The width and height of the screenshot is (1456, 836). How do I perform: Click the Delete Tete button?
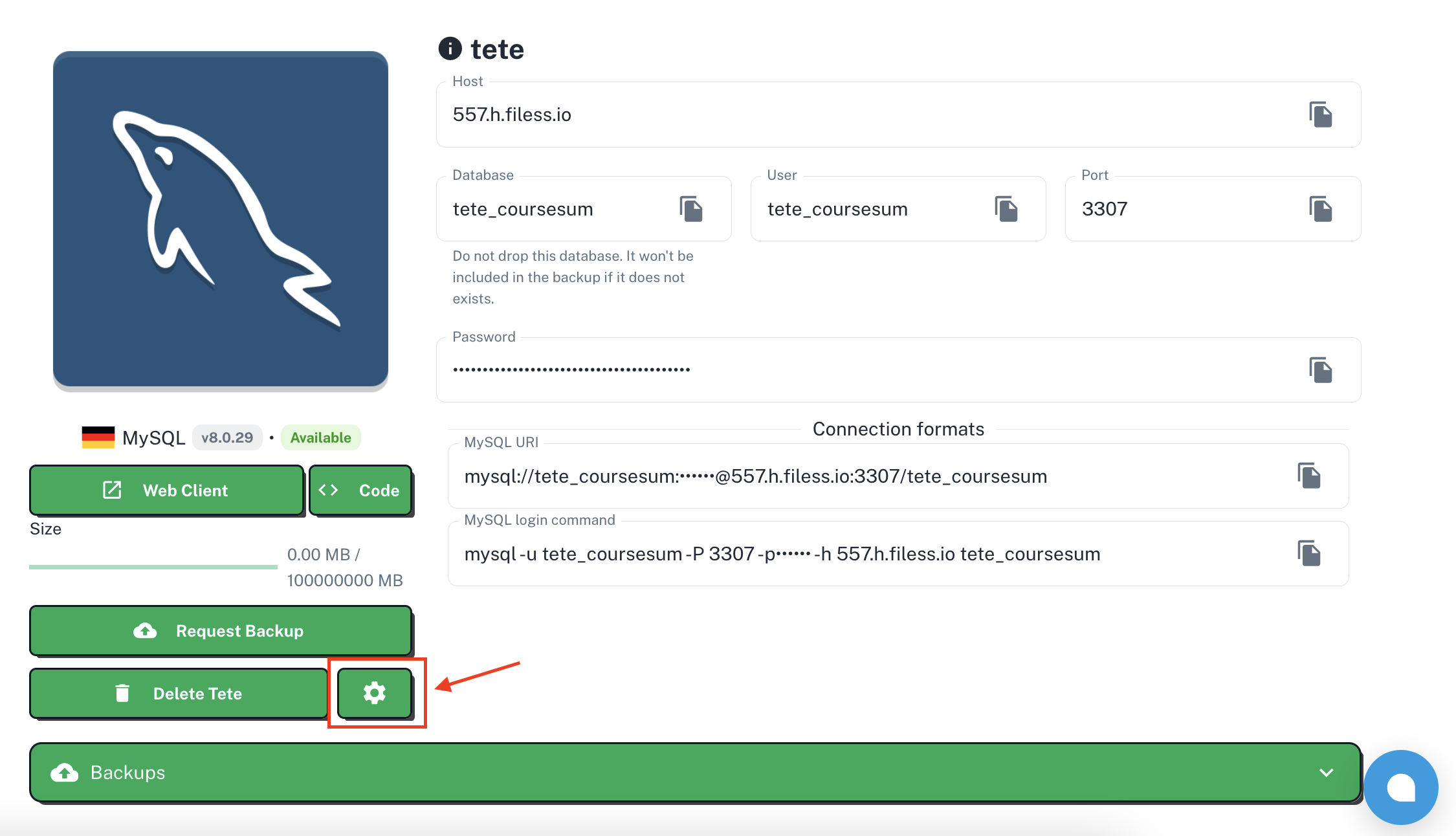point(179,694)
